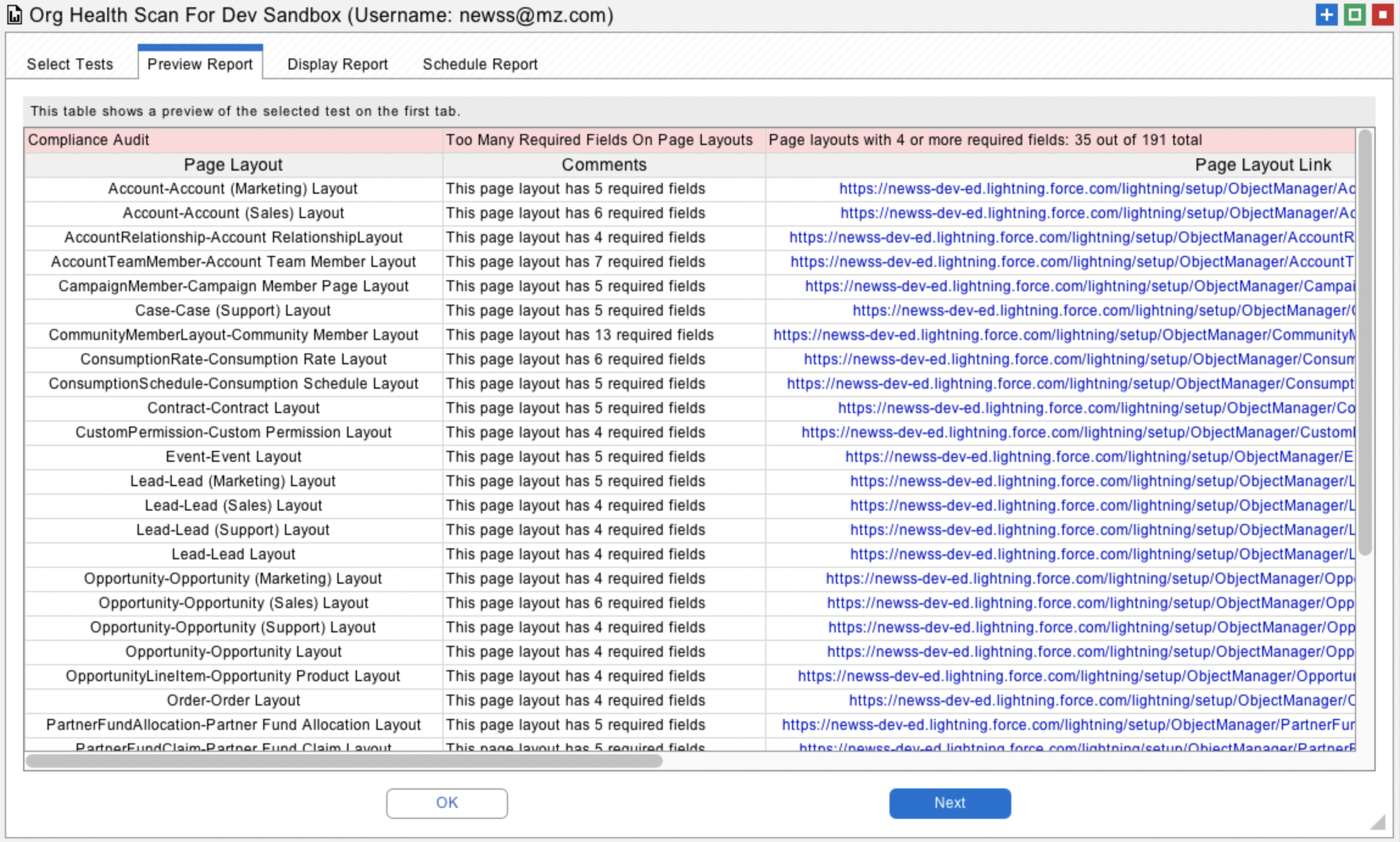Switch to the Select Tests tab
Image resolution: width=1400 pixels, height=842 pixels.
(70, 64)
